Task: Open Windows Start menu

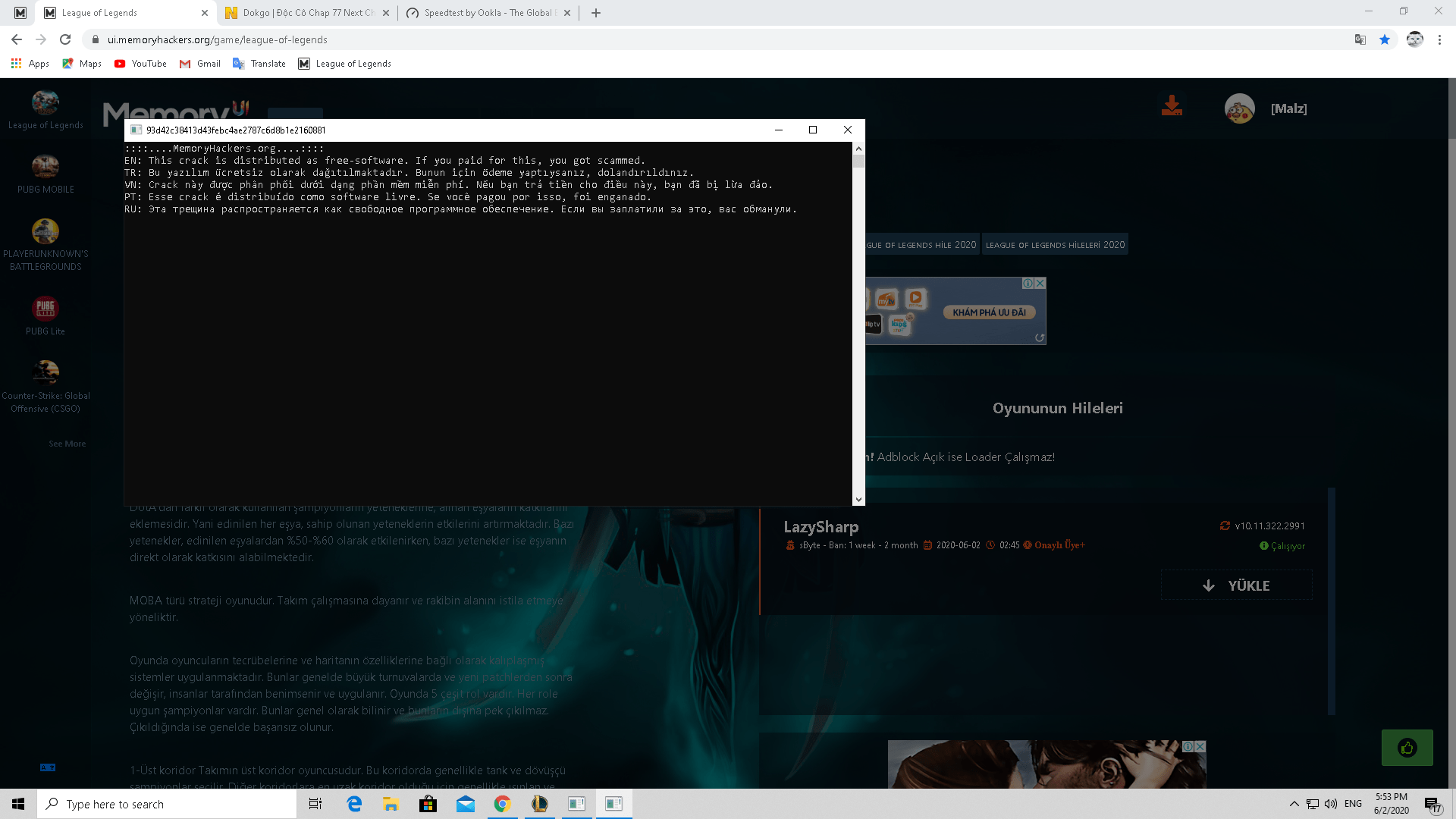Action: 18,804
